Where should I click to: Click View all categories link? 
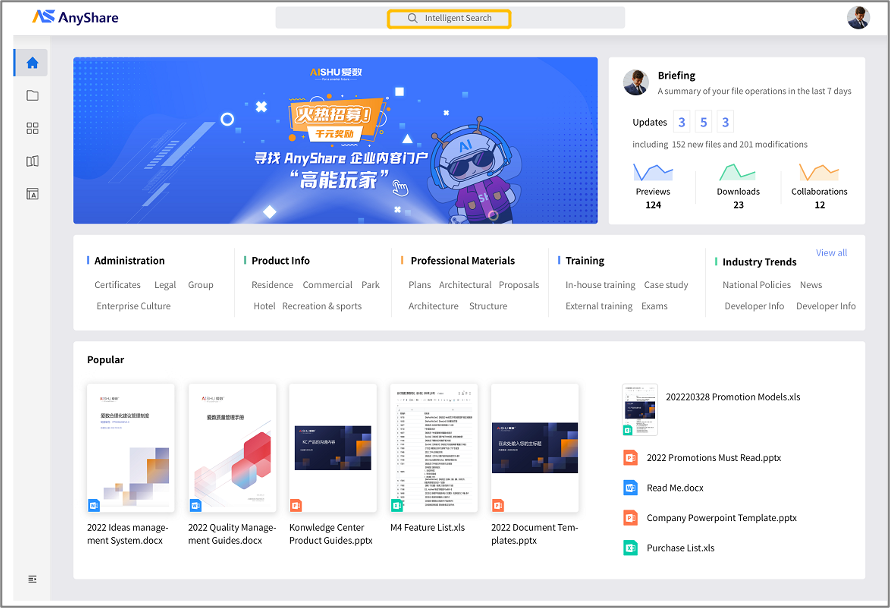pos(831,253)
